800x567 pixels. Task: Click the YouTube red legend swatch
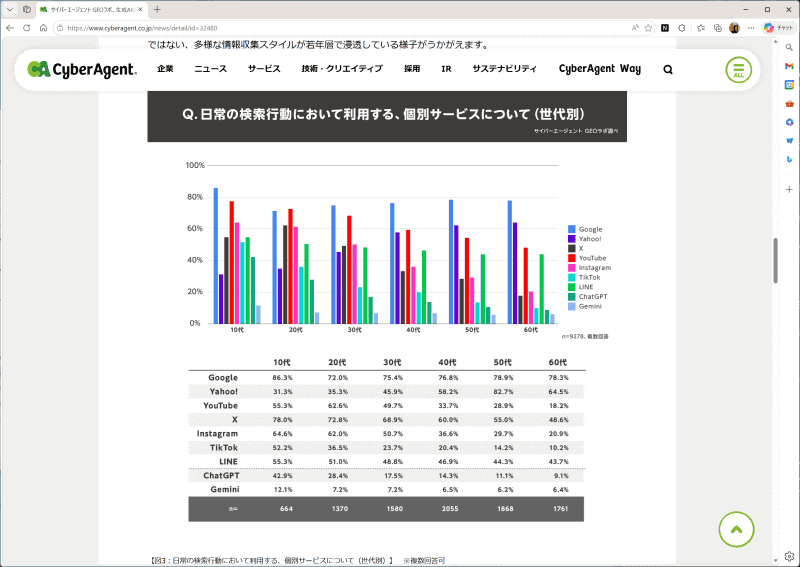click(571, 258)
